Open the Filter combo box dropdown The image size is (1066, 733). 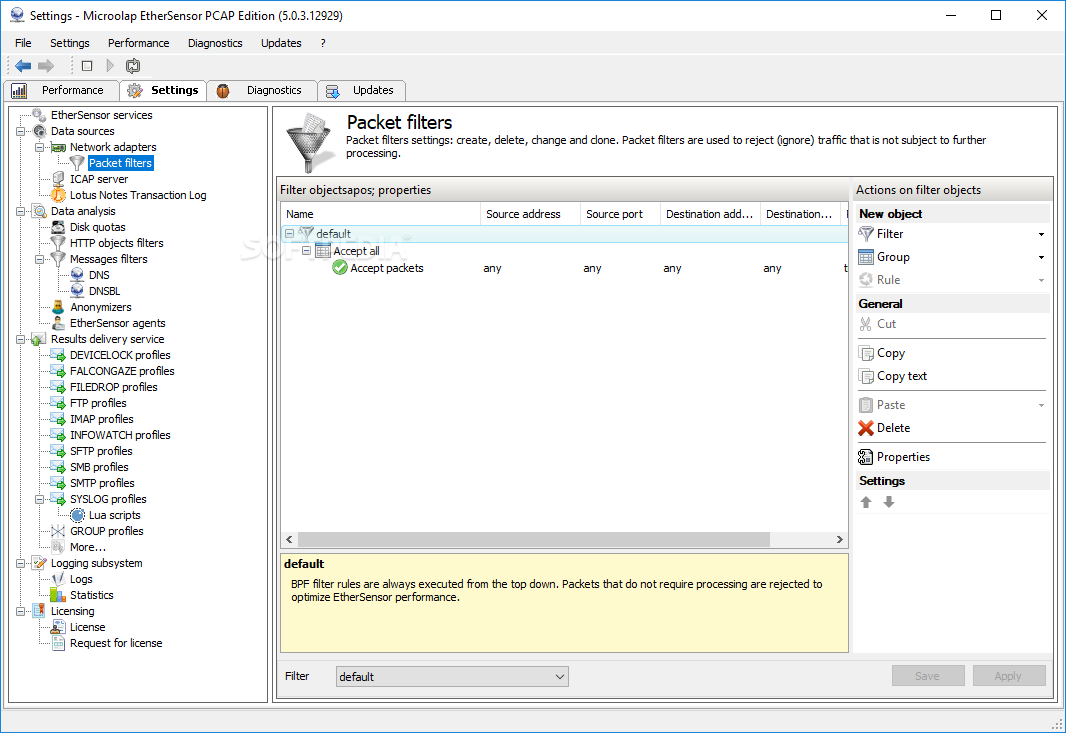[560, 677]
